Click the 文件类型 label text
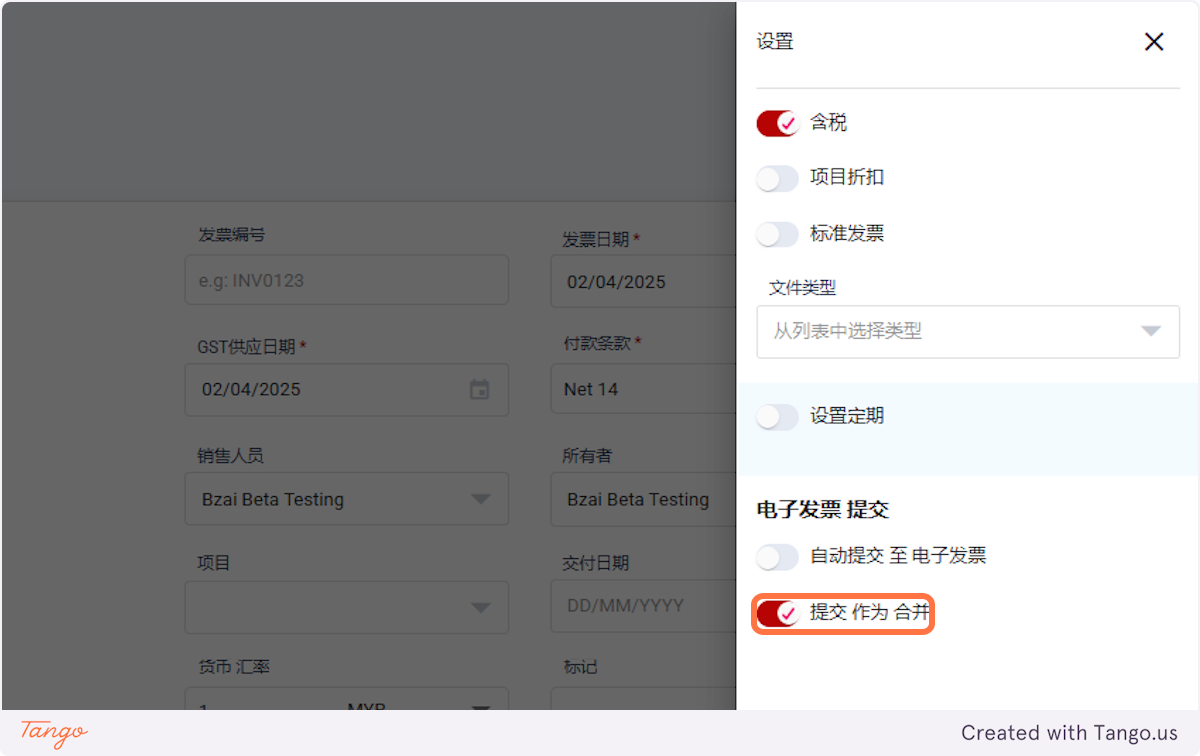The height and width of the screenshot is (756, 1200). (x=802, y=288)
